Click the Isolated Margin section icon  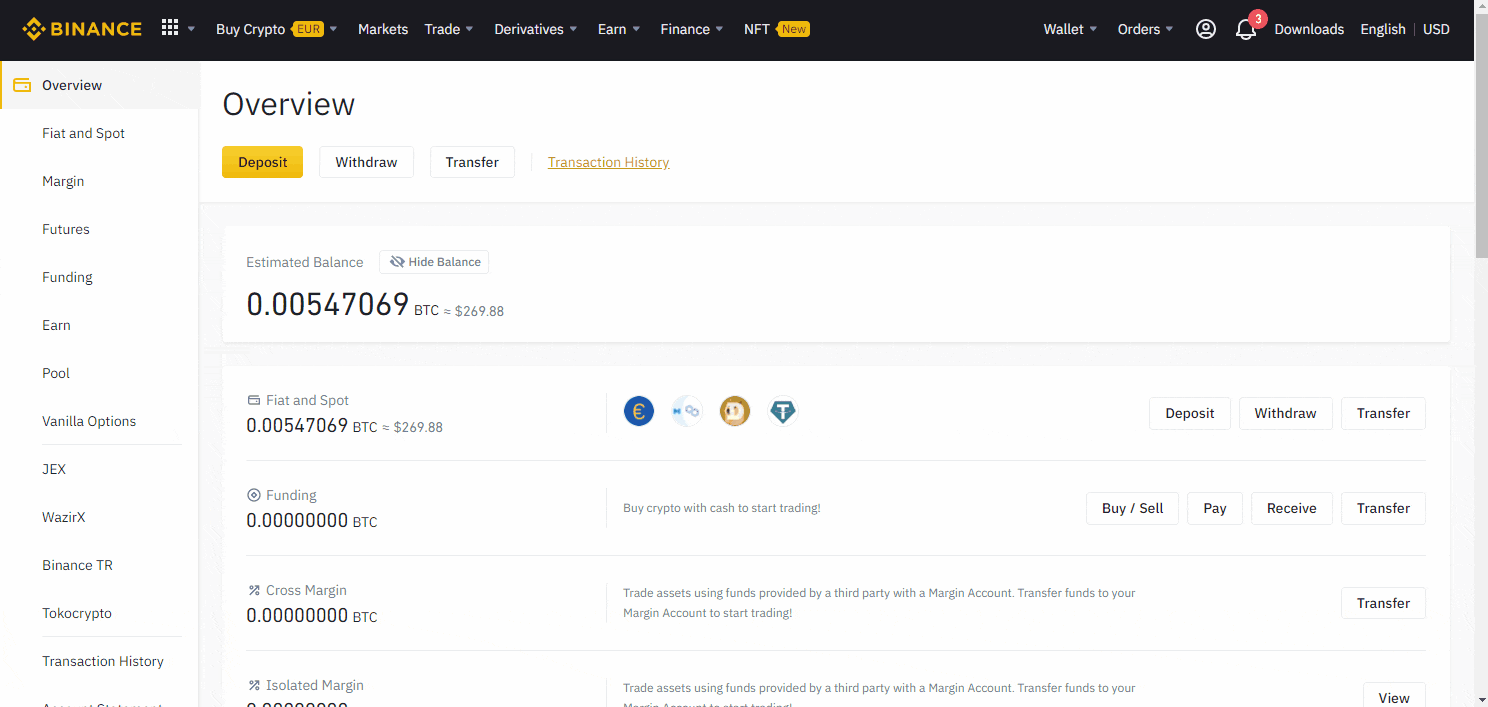click(x=253, y=685)
